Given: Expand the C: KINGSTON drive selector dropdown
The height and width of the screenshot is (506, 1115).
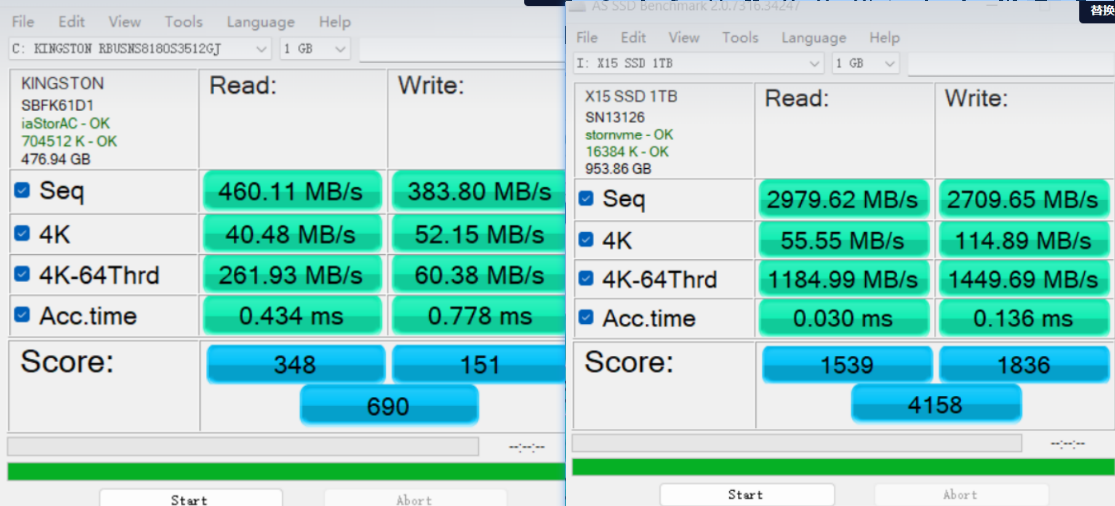Looking at the screenshot, I should click(261, 48).
